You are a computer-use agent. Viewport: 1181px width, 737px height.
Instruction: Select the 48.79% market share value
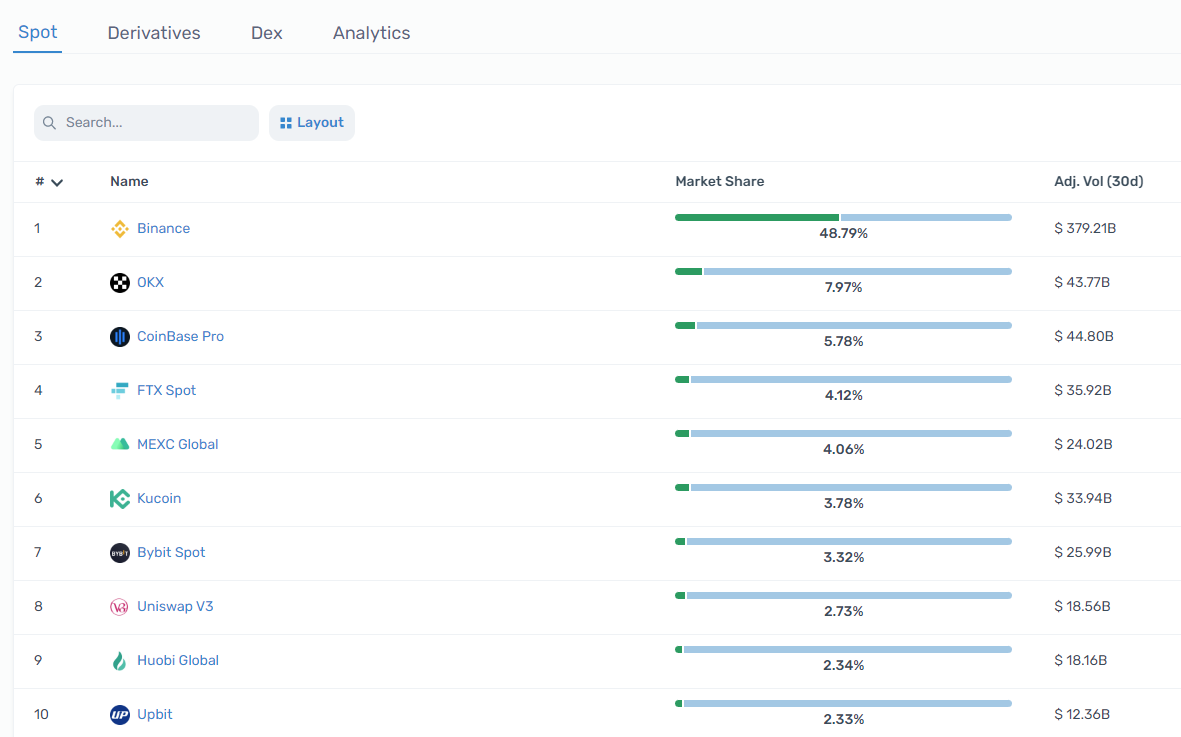pyautogui.click(x=844, y=233)
